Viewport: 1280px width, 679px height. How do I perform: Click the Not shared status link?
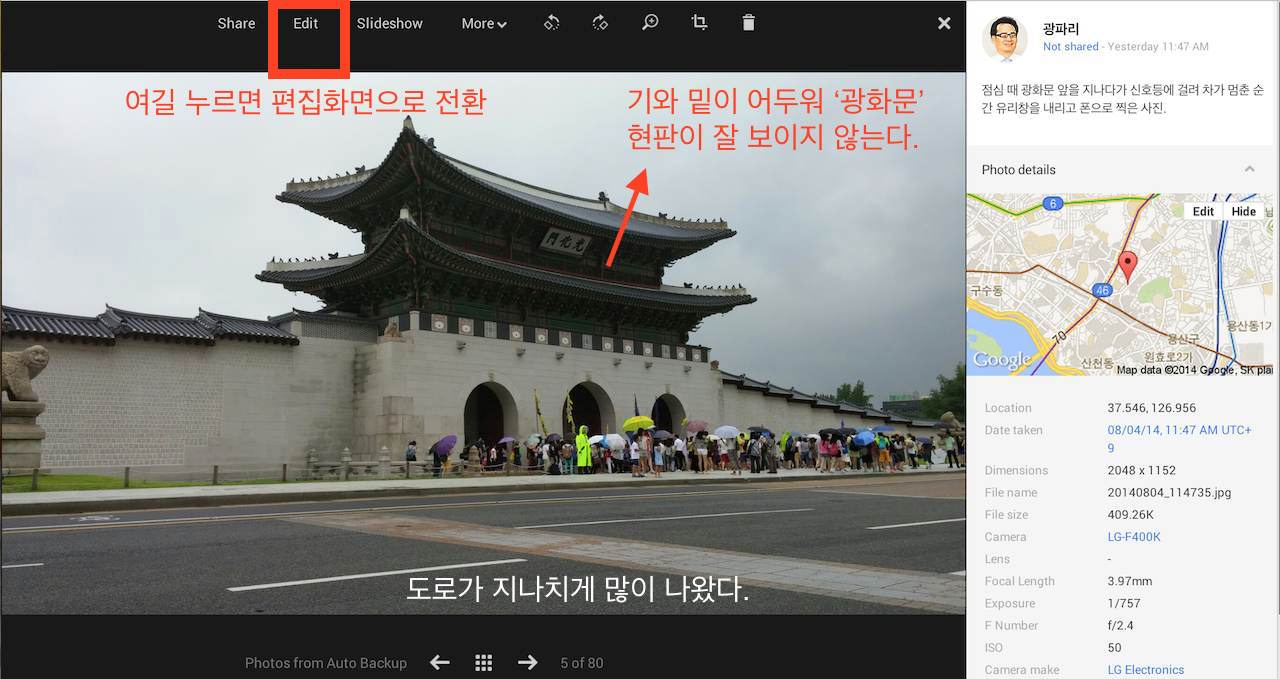[1070, 47]
